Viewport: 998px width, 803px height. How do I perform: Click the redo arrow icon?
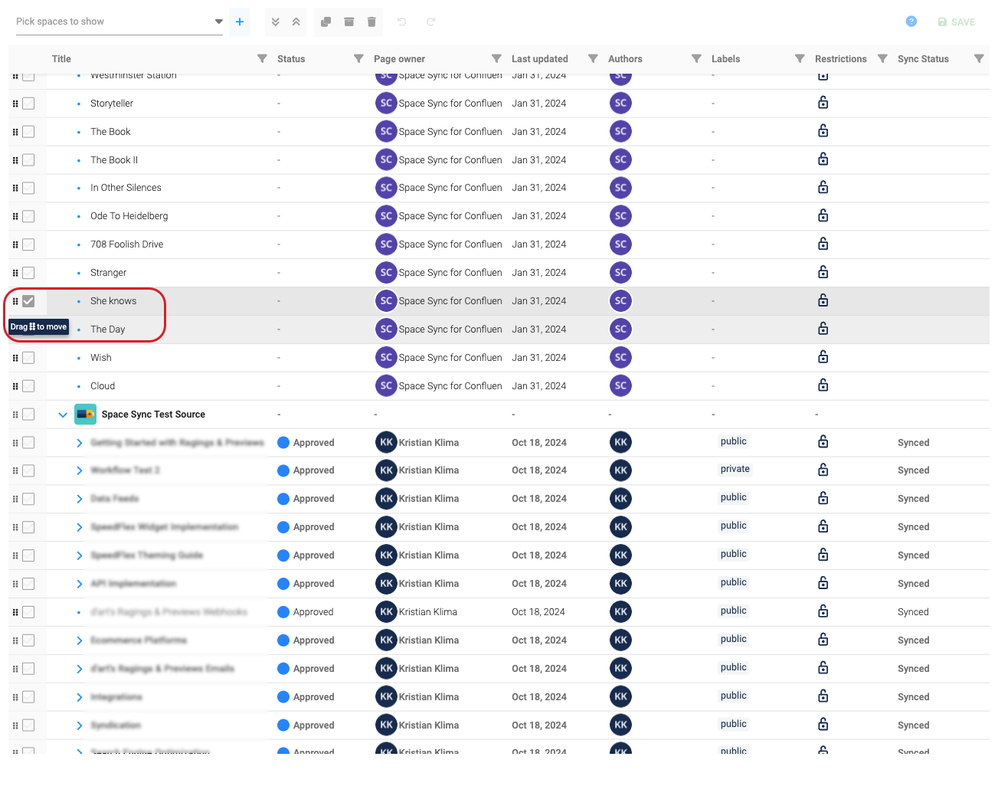point(431,22)
